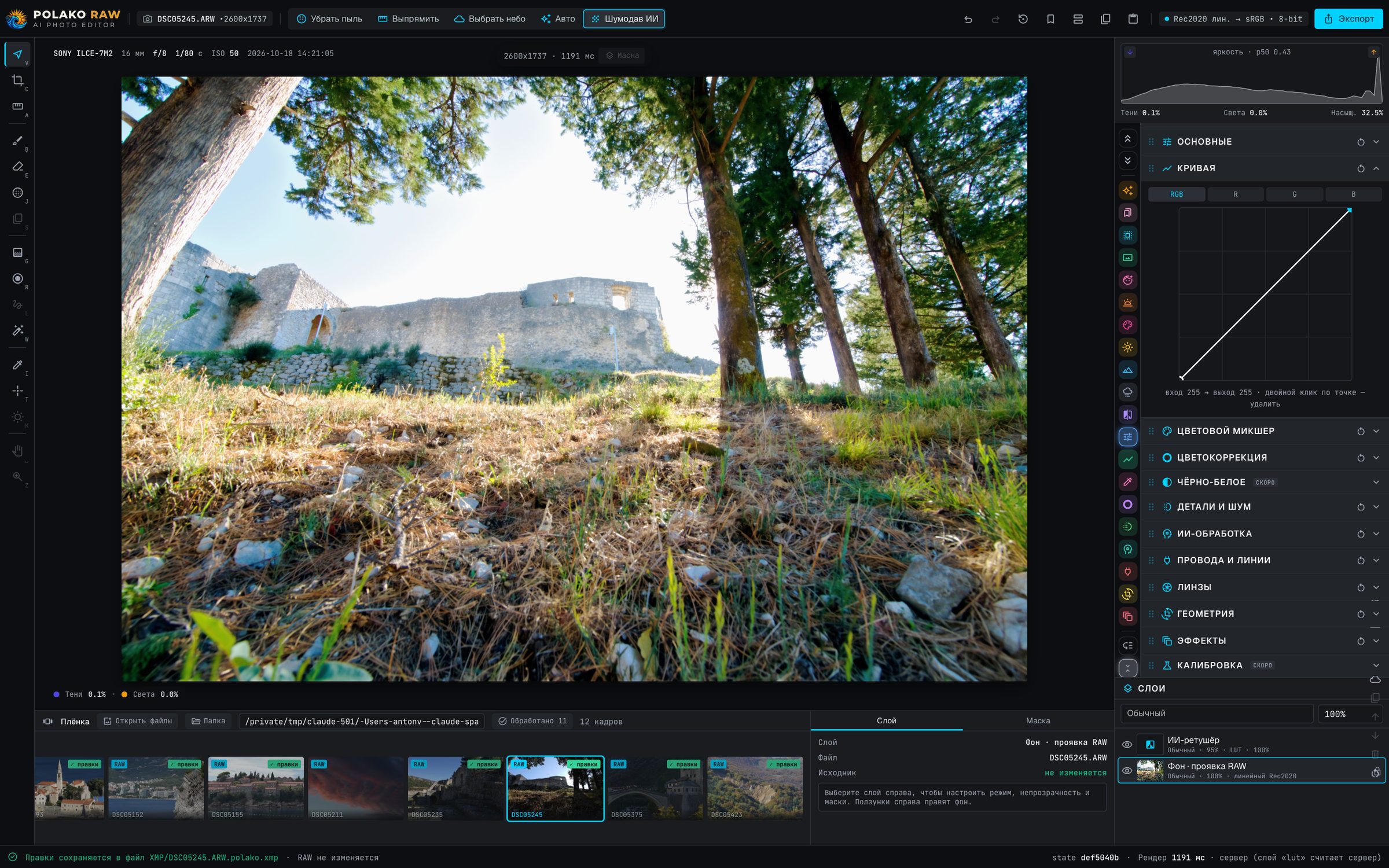Screen dimensions: 1389x868
Task: Open the history clock icon
Action: coord(1023,19)
